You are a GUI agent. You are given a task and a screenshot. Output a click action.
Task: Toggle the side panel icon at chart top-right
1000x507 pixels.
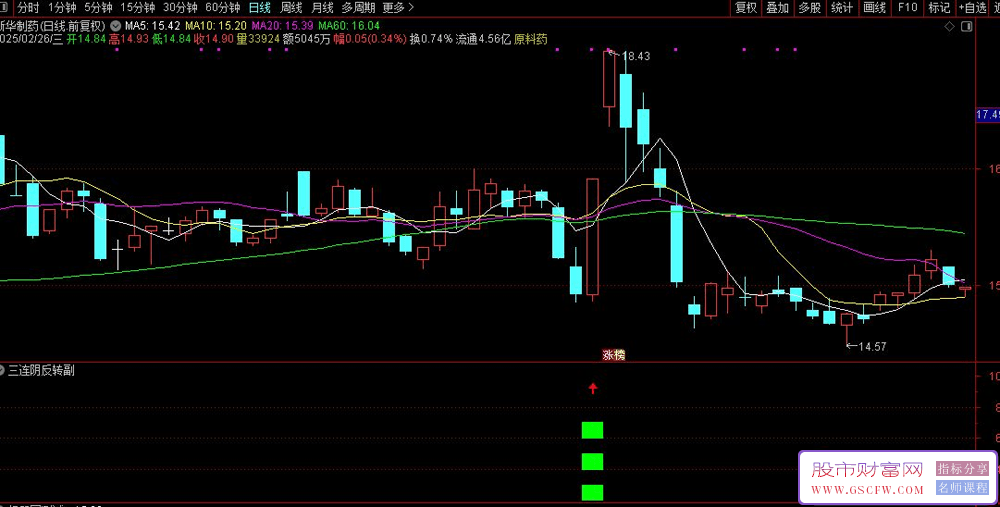pos(967,26)
